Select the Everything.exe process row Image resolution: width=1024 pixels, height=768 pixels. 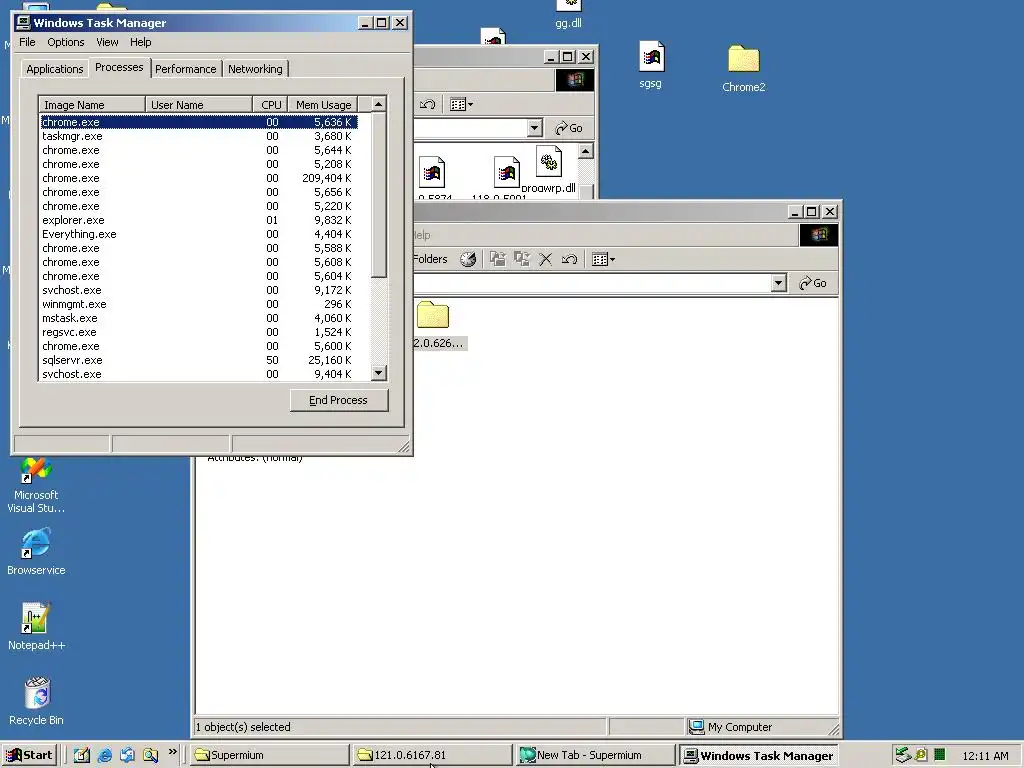(x=199, y=234)
